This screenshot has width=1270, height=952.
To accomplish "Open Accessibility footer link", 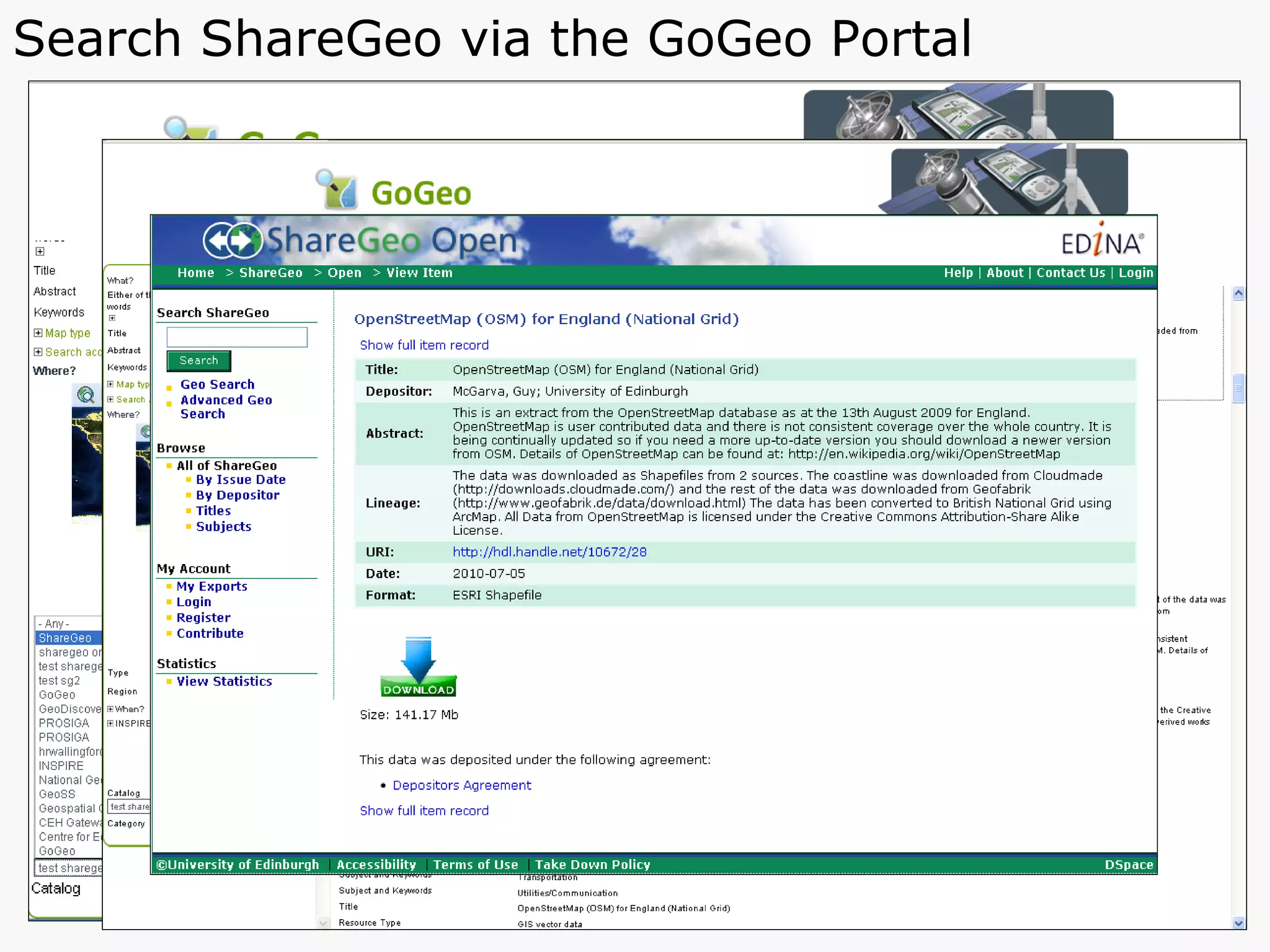I will (376, 865).
